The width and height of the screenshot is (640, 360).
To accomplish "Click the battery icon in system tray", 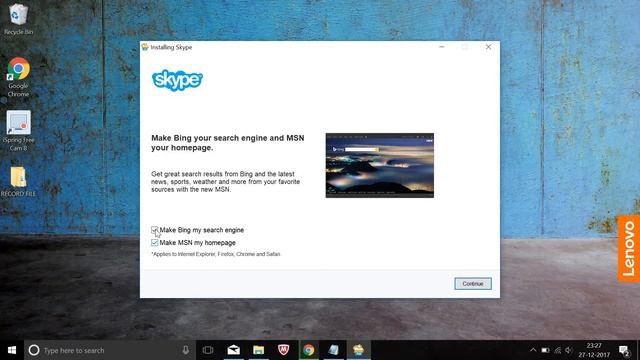I will click(x=545, y=350).
